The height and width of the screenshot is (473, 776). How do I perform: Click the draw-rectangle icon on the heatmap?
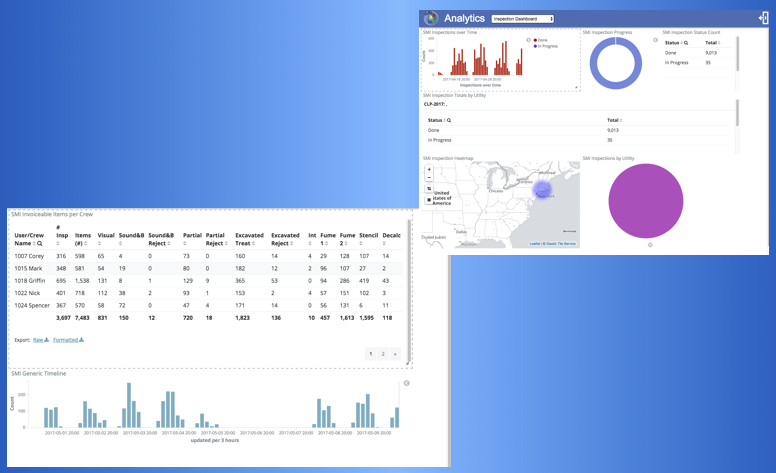(429, 199)
